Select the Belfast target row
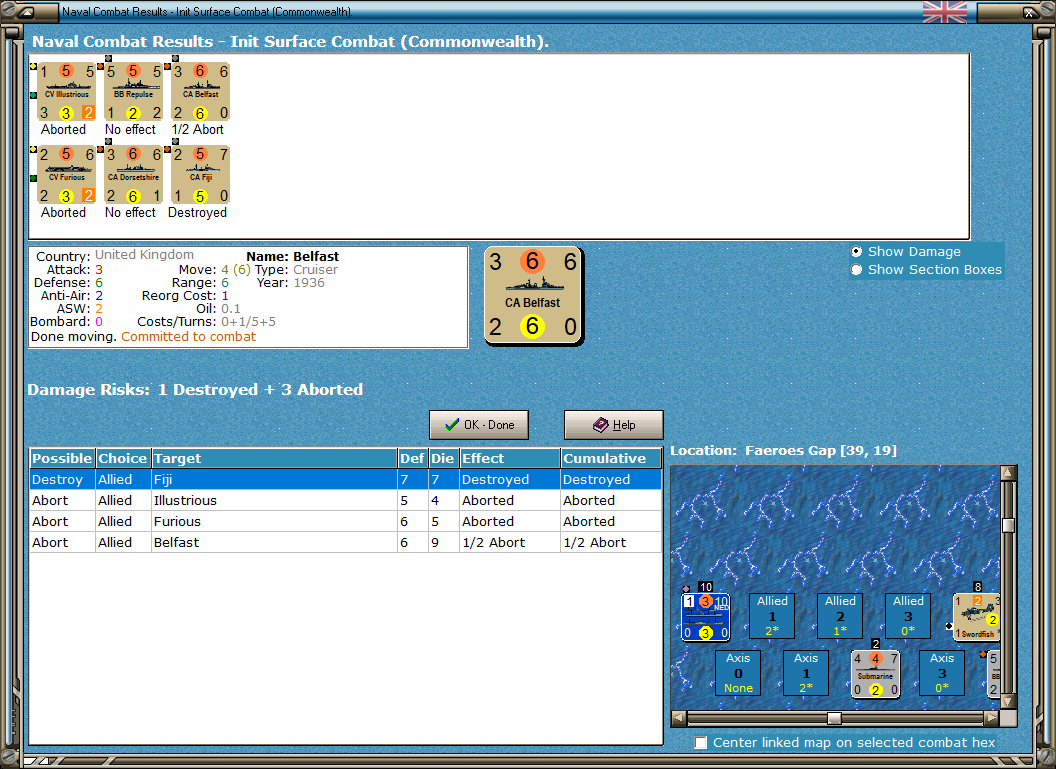Image resolution: width=1056 pixels, height=769 pixels. pyautogui.click(x=345, y=542)
